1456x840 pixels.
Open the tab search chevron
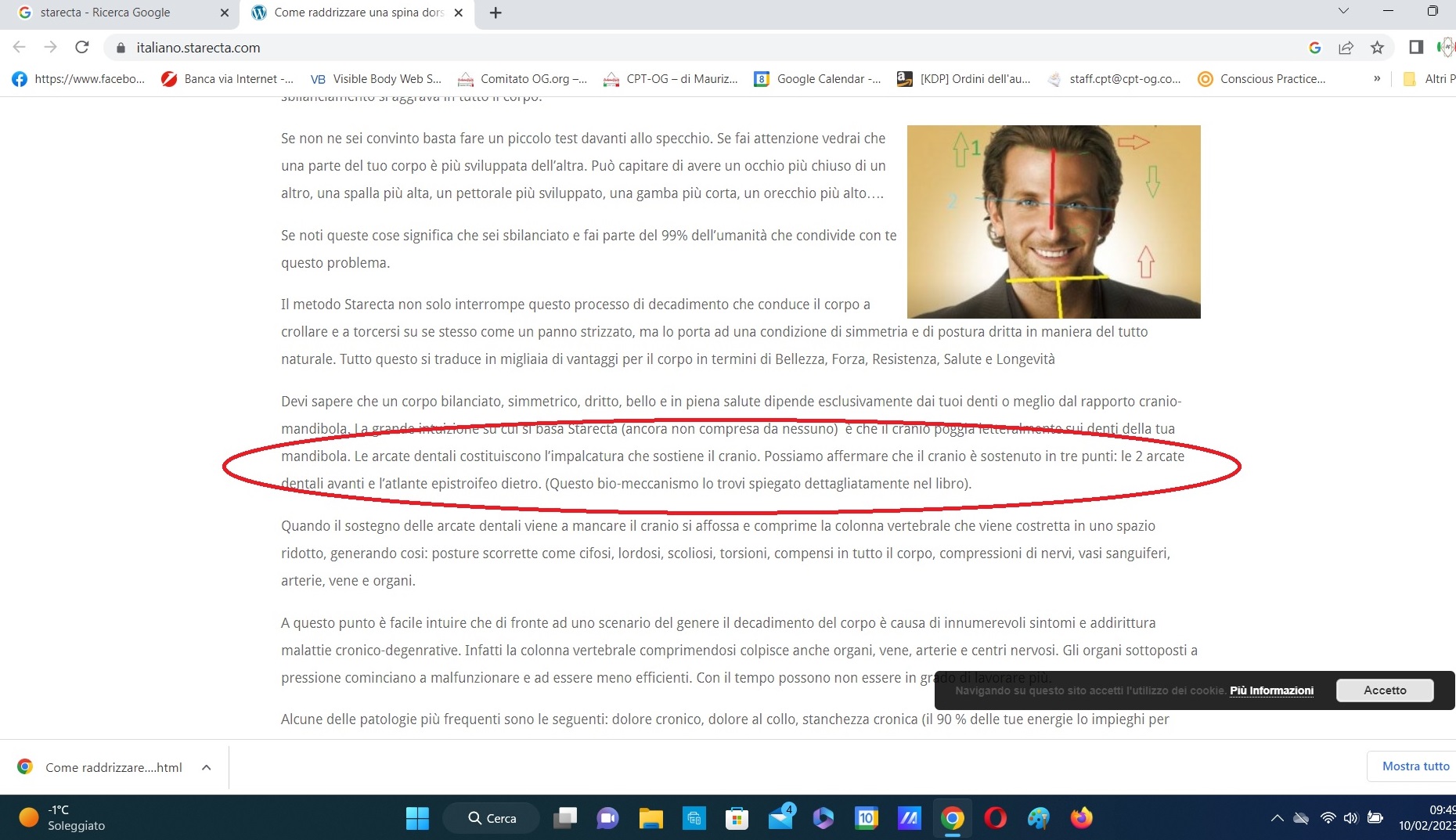point(1343,11)
